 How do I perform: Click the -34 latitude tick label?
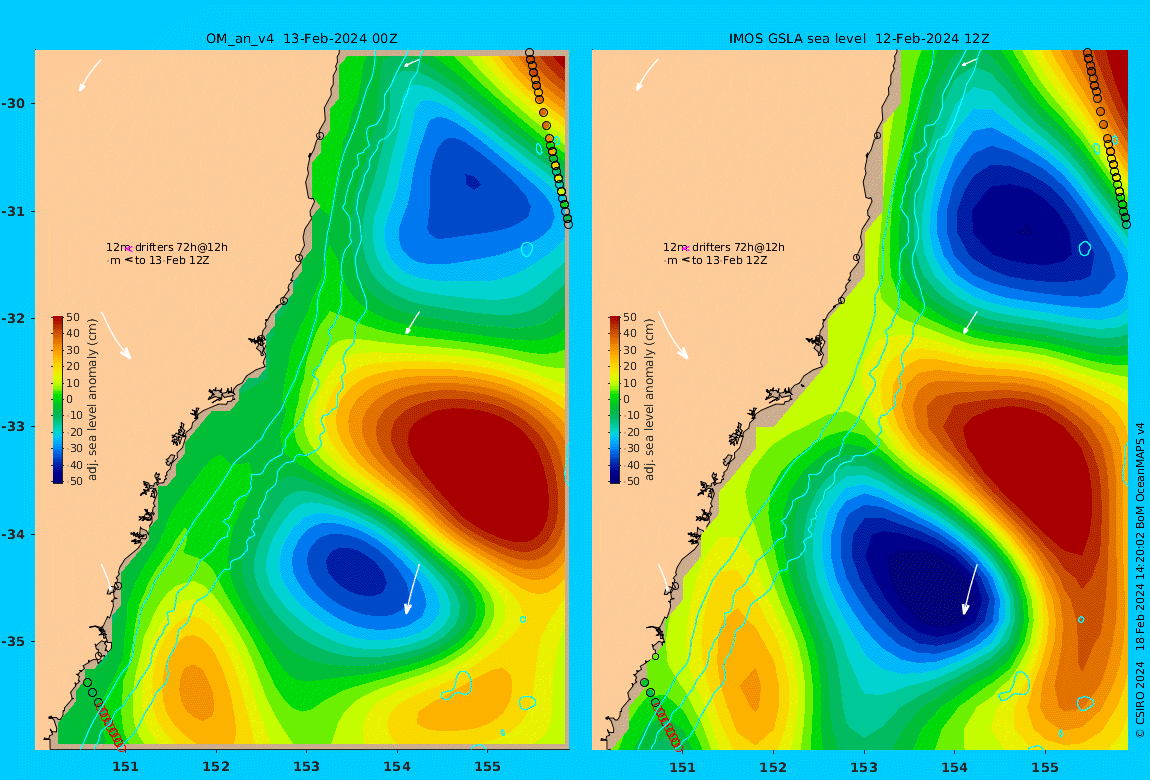[x=13, y=534]
